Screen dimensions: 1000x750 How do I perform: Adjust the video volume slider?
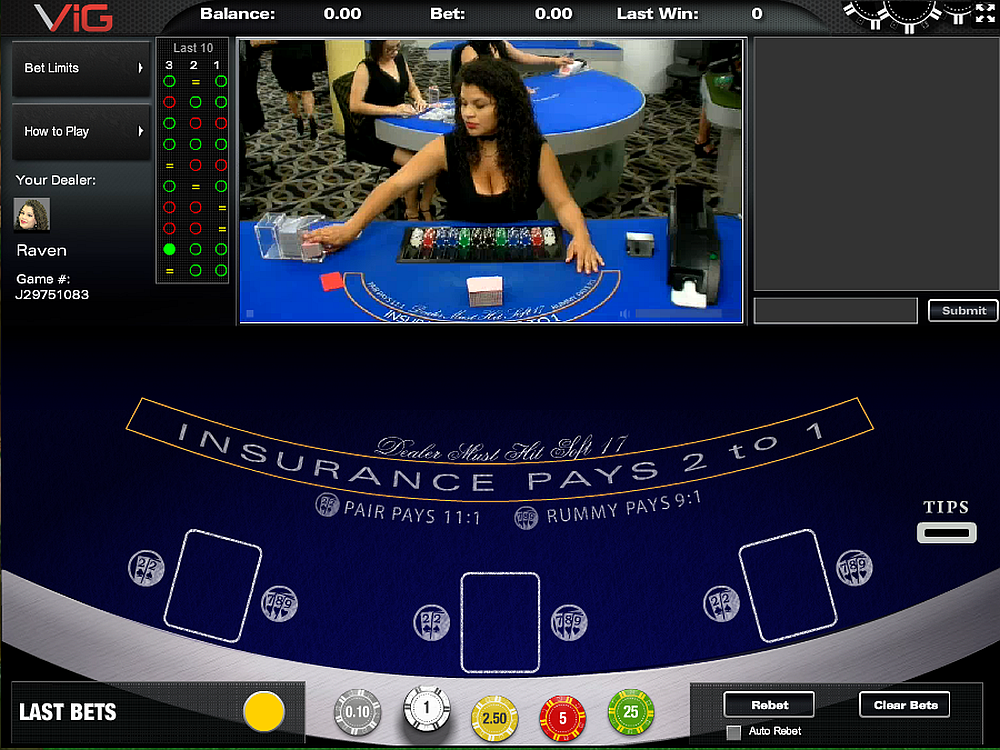coord(679,314)
